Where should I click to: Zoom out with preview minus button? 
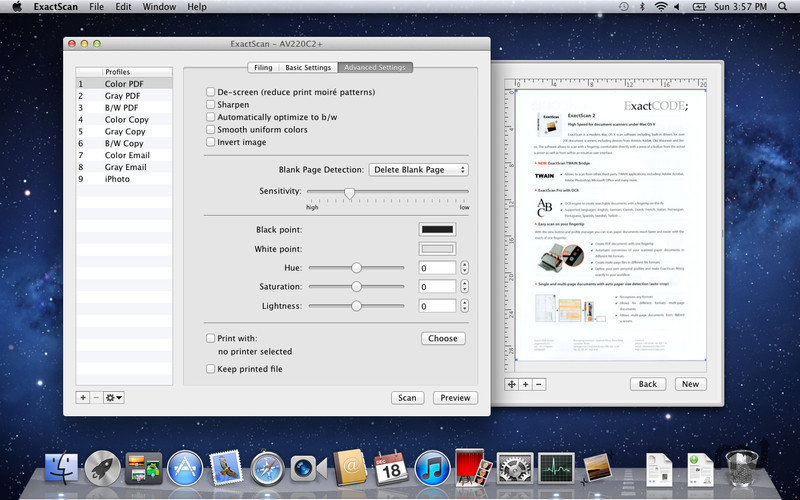point(539,384)
